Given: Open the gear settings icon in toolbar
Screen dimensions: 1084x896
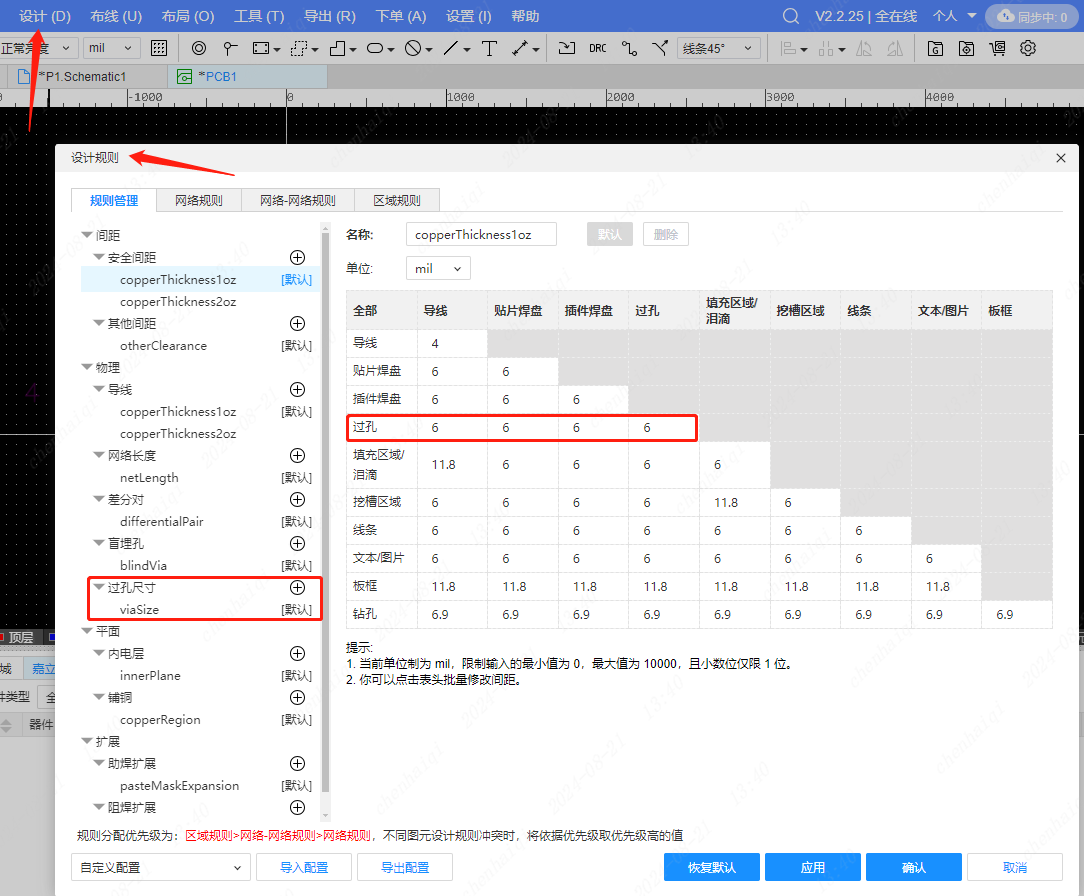Looking at the screenshot, I should 1027,48.
